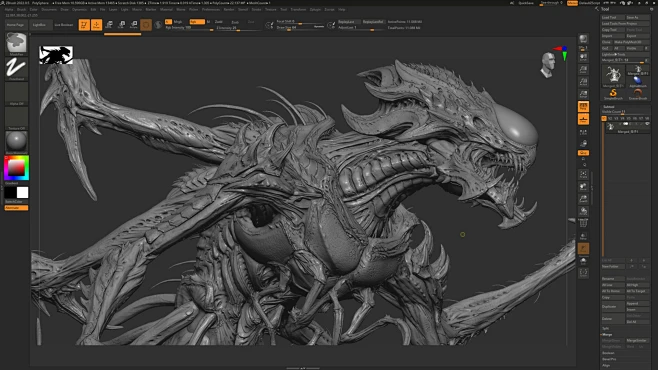Viewport: 658px width, 370px height.
Task: Collapse the Merge section
Action: 607,334
